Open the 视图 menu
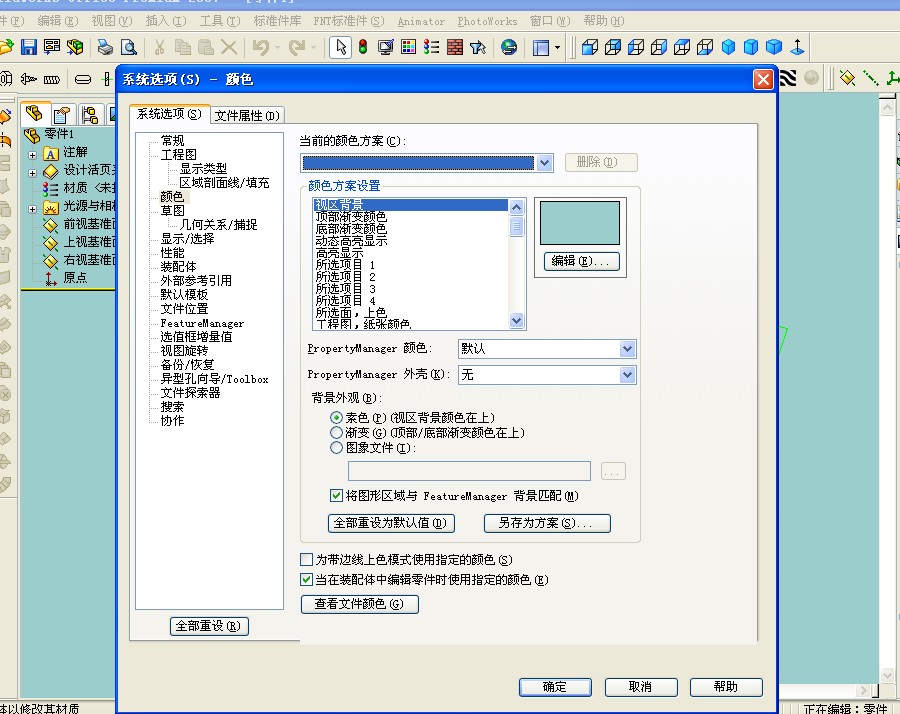Screen dimensions: 900x714 [x=112, y=21]
